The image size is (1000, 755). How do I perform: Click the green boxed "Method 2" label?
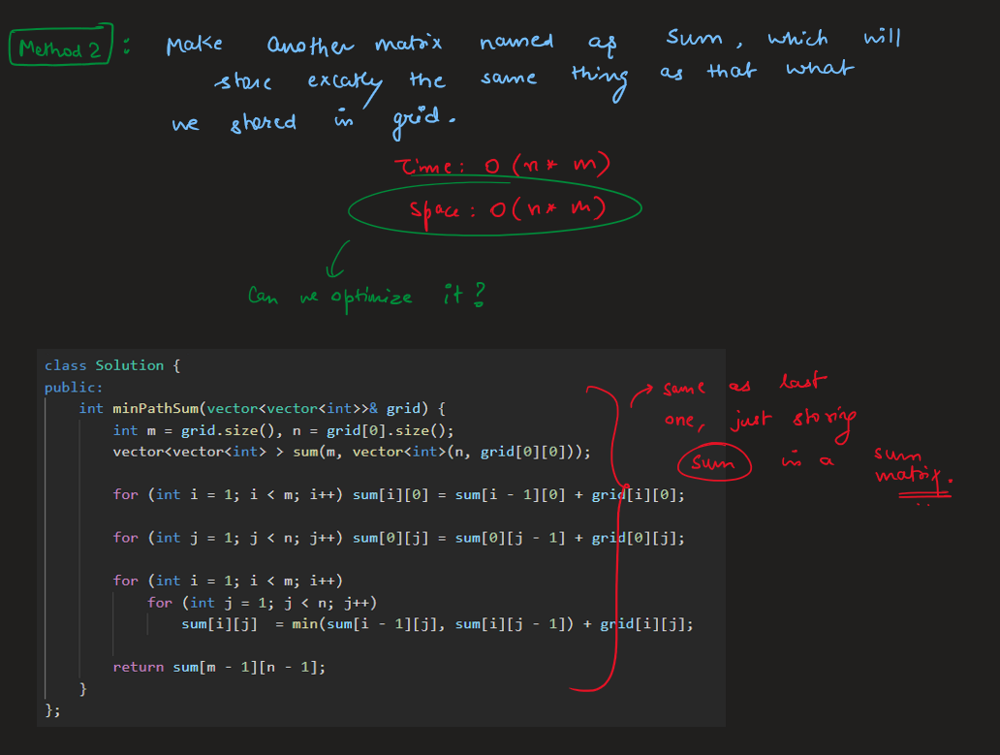60,49
